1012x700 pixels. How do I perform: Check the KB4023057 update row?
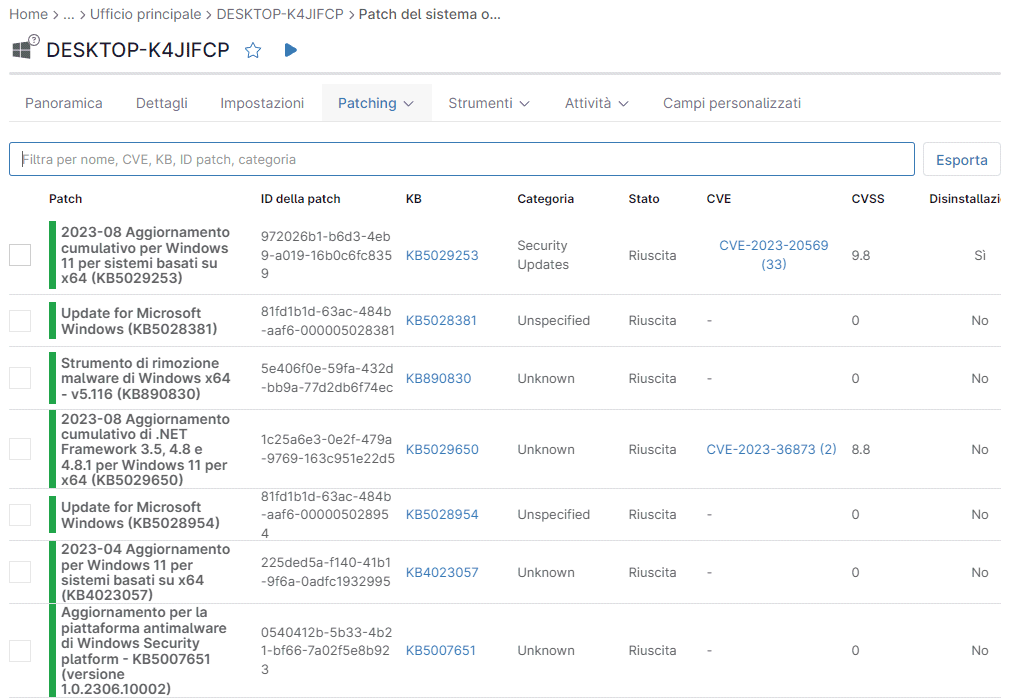point(20,572)
